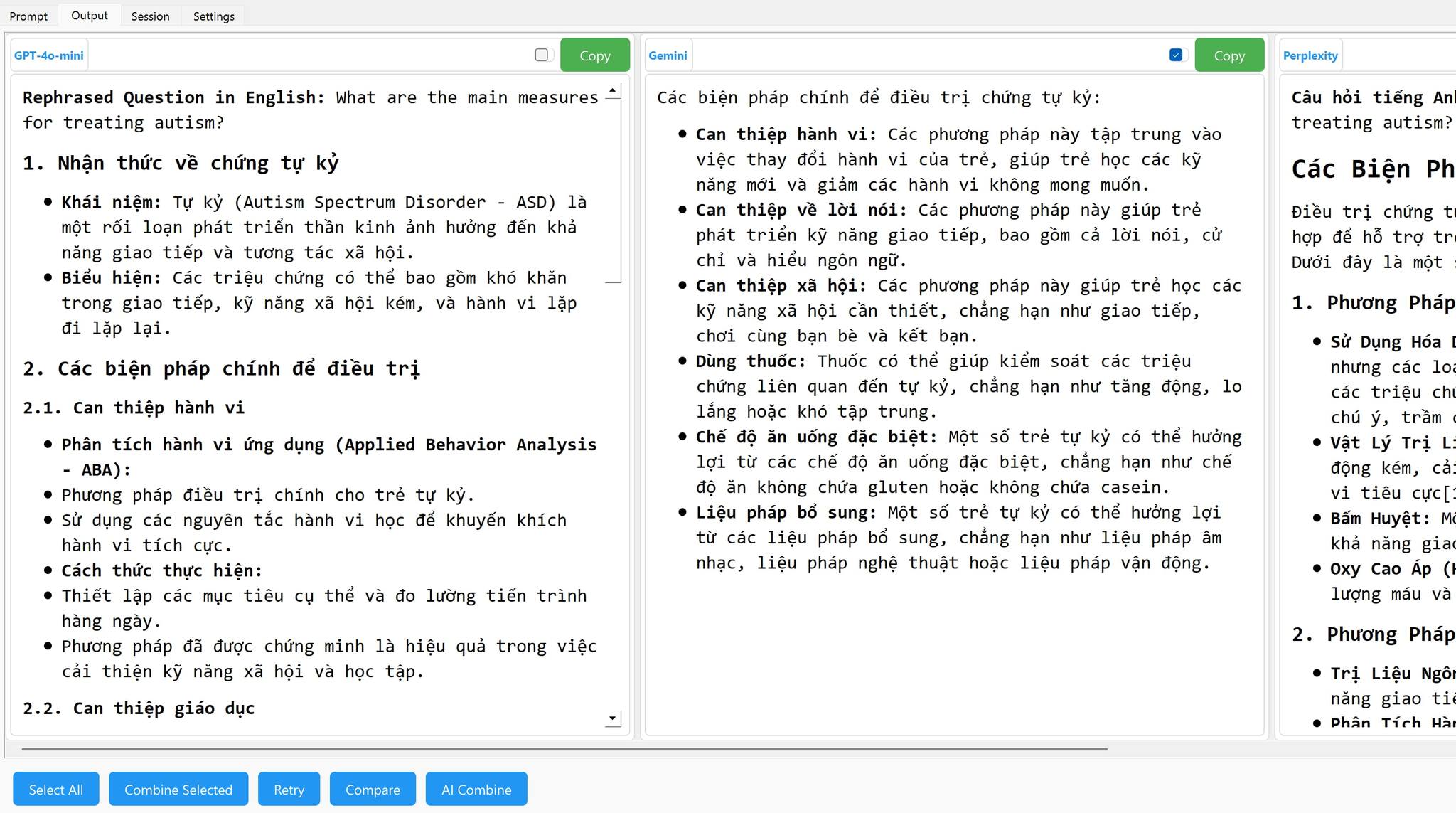Copy the Gemini response
The image size is (1456, 813).
(x=1228, y=55)
